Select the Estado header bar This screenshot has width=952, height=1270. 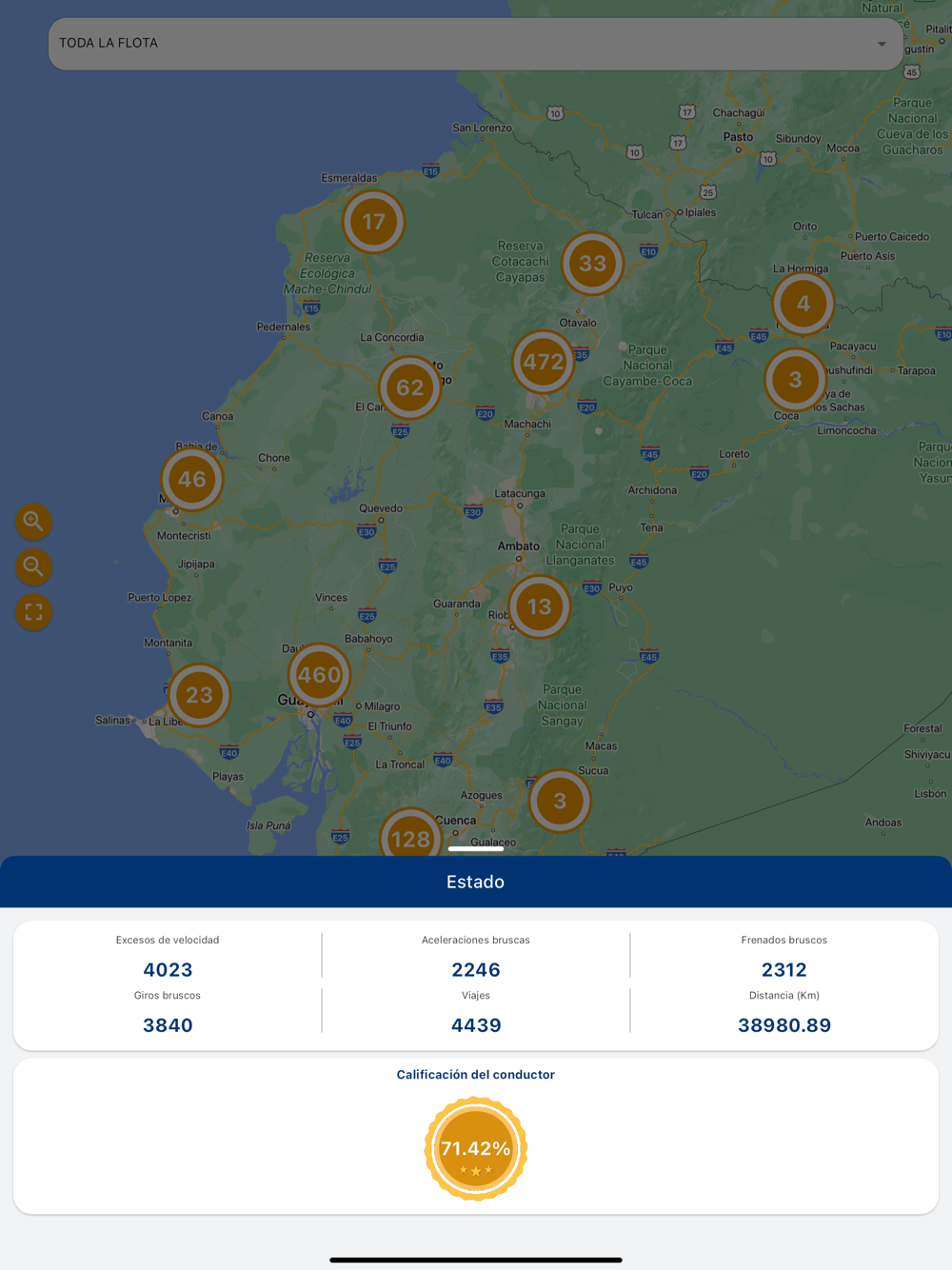click(x=476, y=882)
